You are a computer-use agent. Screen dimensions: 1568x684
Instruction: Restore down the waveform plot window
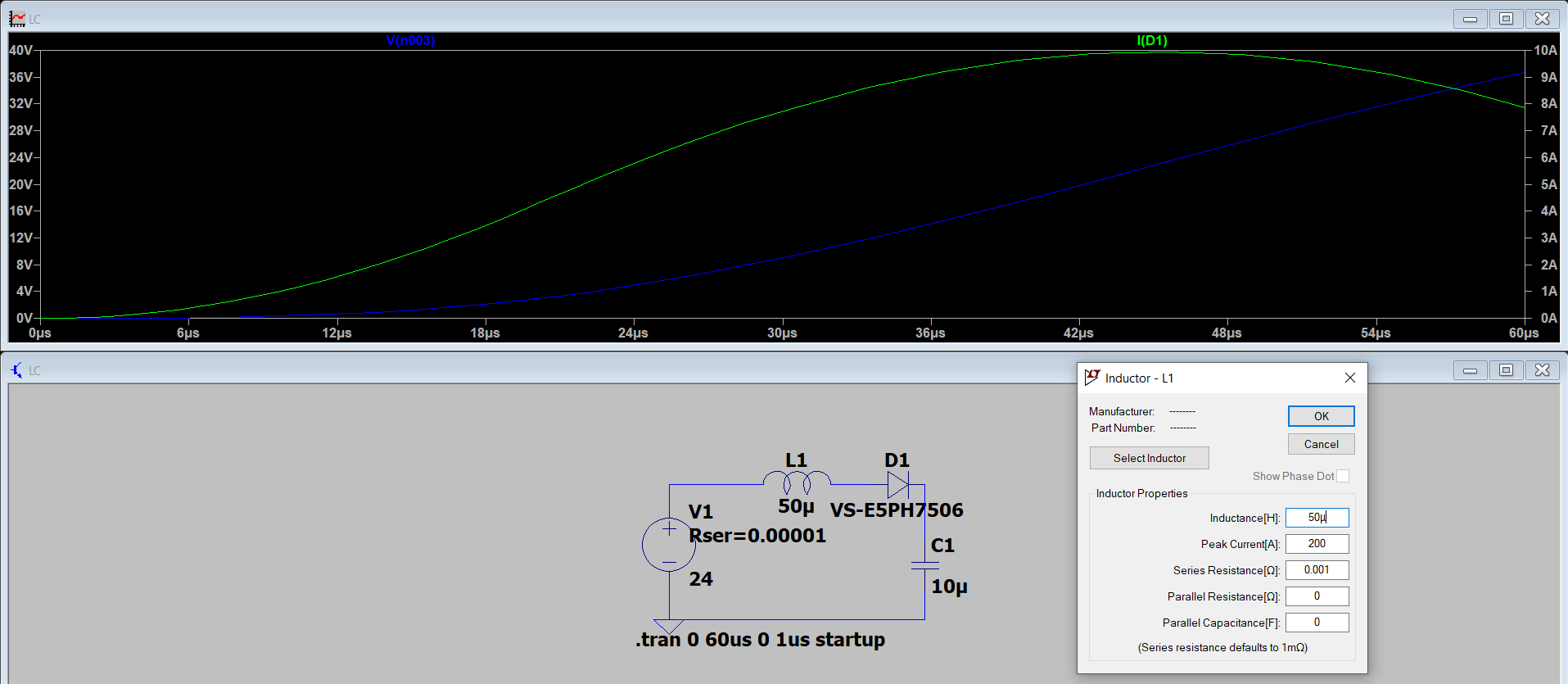coord(1506,18)
